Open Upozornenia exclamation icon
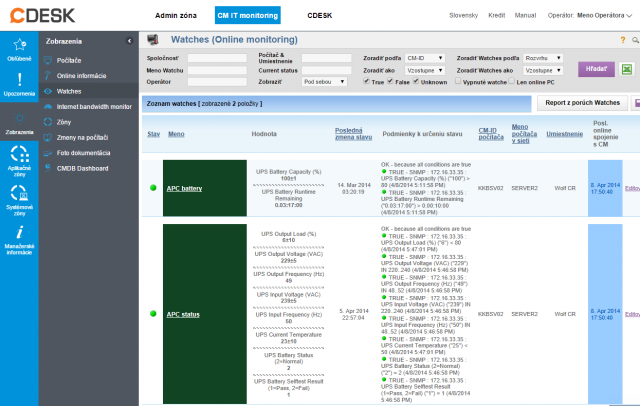The width and height of the screenshot is (640, 406). [19, 79]
